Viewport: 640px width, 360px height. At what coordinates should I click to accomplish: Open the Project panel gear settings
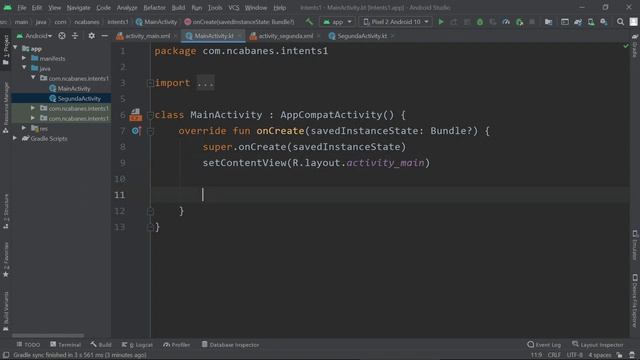pos(91,36)
